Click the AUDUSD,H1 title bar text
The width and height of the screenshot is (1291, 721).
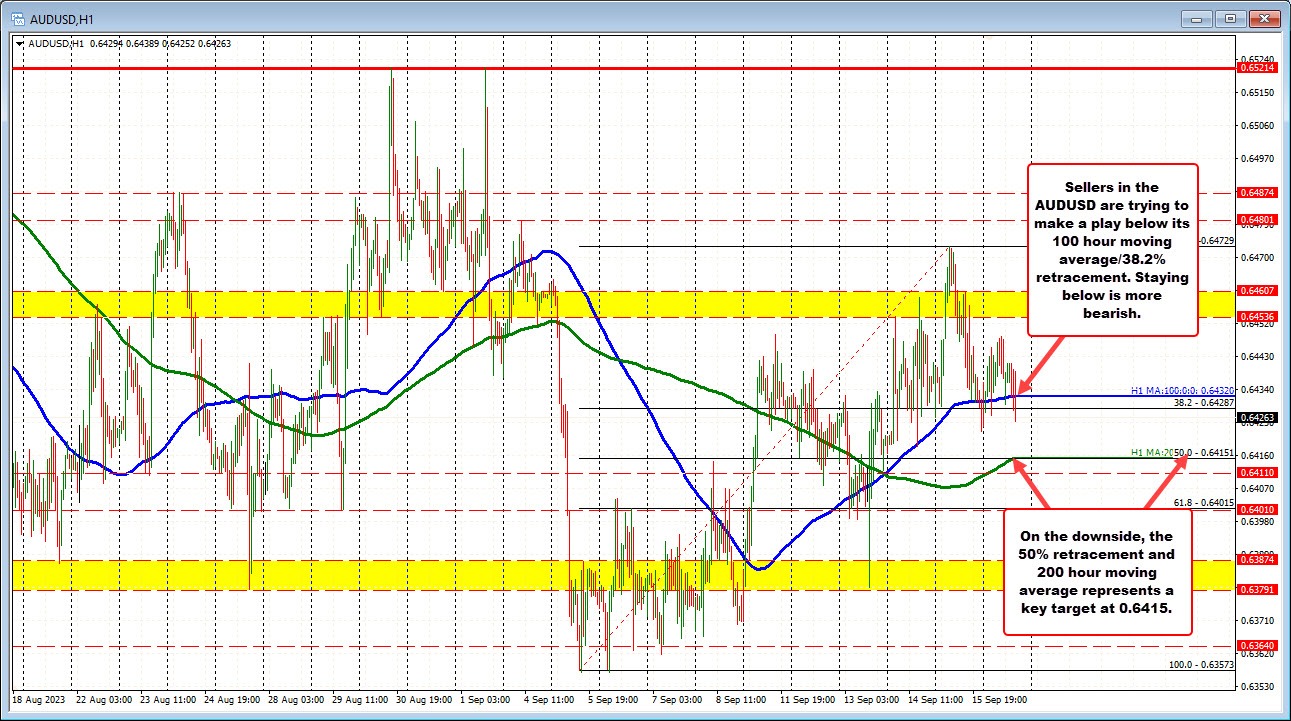pyautogui.click(x=62, y=17)
